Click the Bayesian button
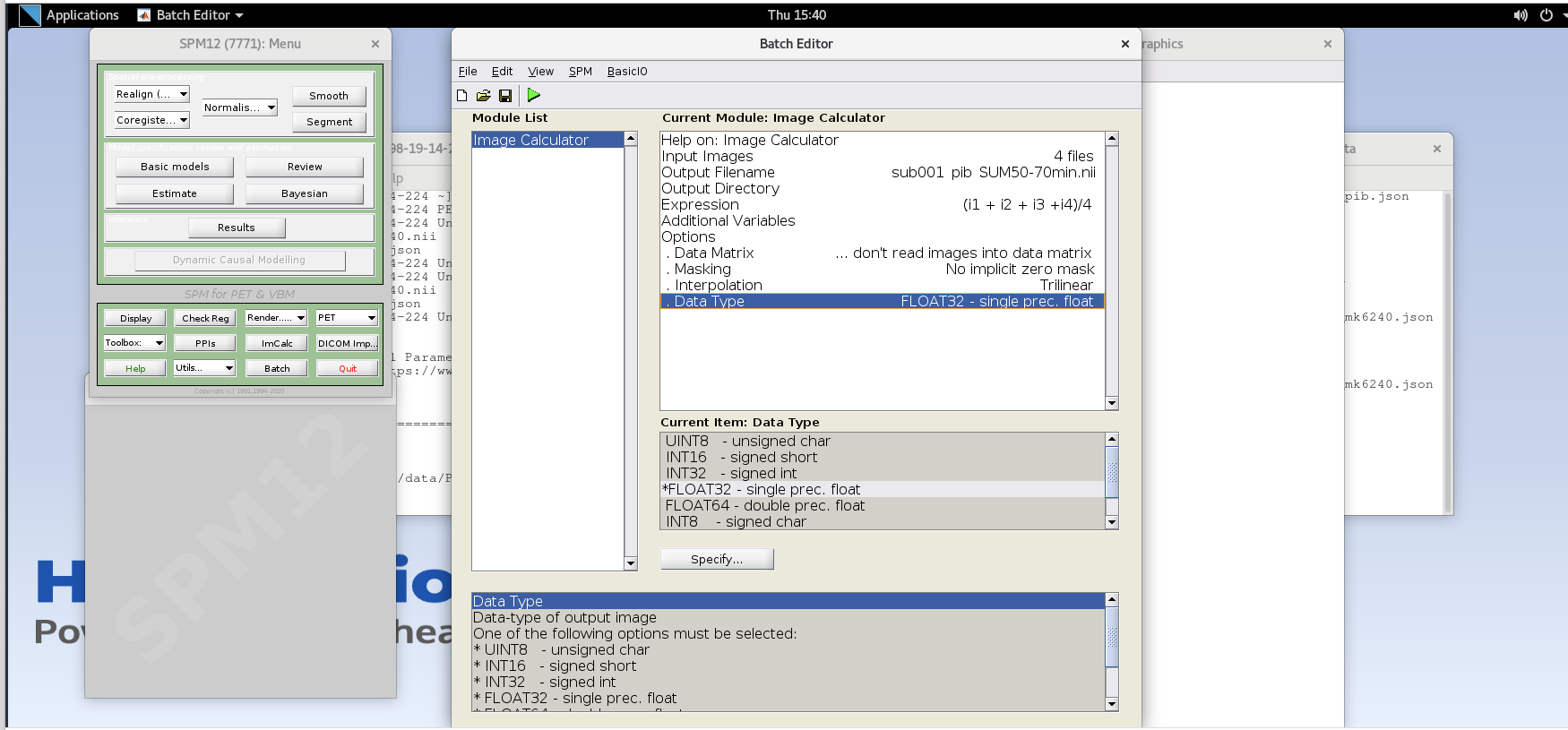Viewport: 1568px width, 730px height. 305,193
